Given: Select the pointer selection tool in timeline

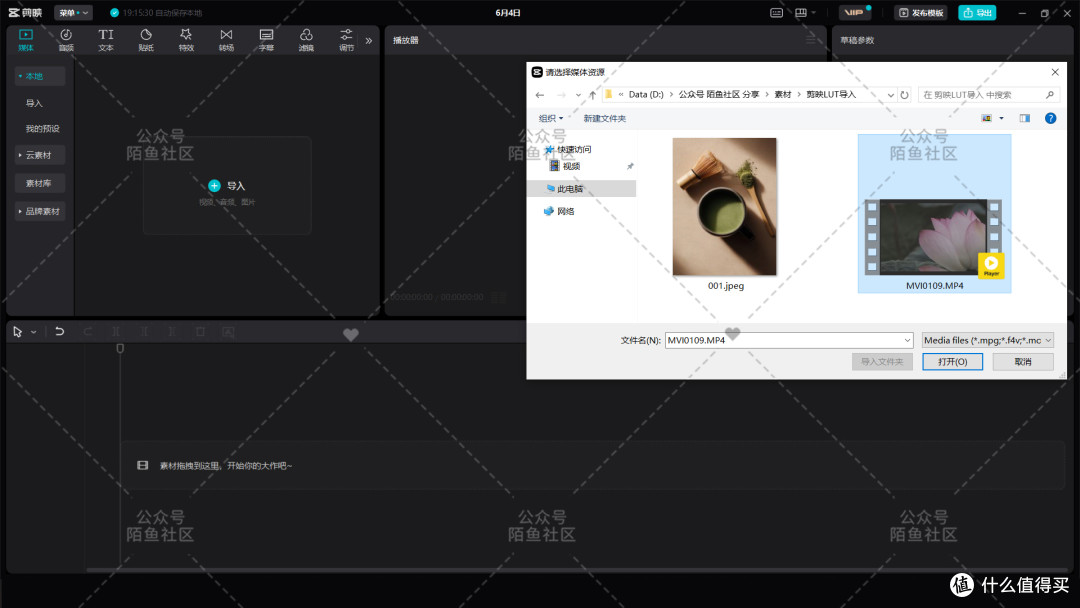Looking at the screenshot, I should 17,332.
